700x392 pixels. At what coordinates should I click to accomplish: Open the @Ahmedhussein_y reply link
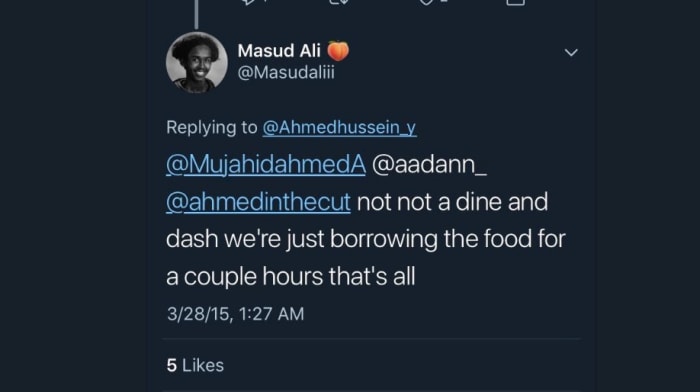pos(339,128)
